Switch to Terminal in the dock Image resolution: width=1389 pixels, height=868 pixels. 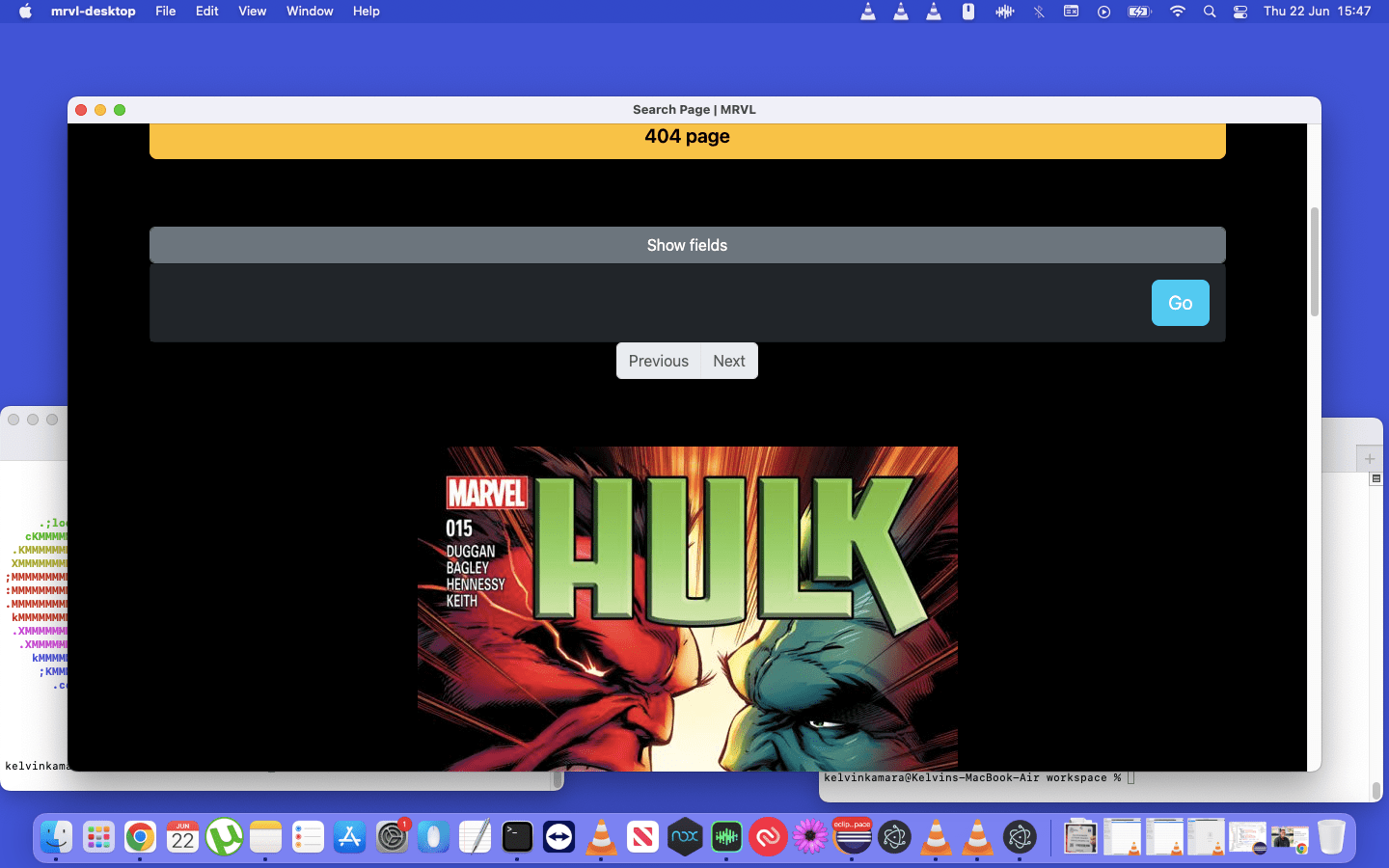[x=517, y=837]
